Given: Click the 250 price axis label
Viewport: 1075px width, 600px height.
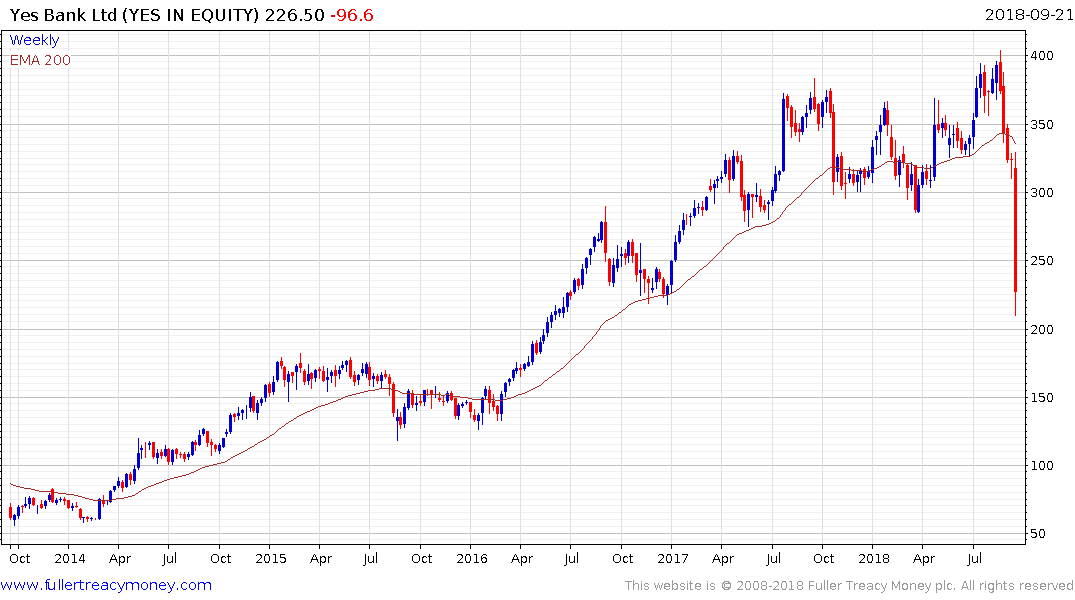Looking at the screenshot, I should (x=1042, y=261).
